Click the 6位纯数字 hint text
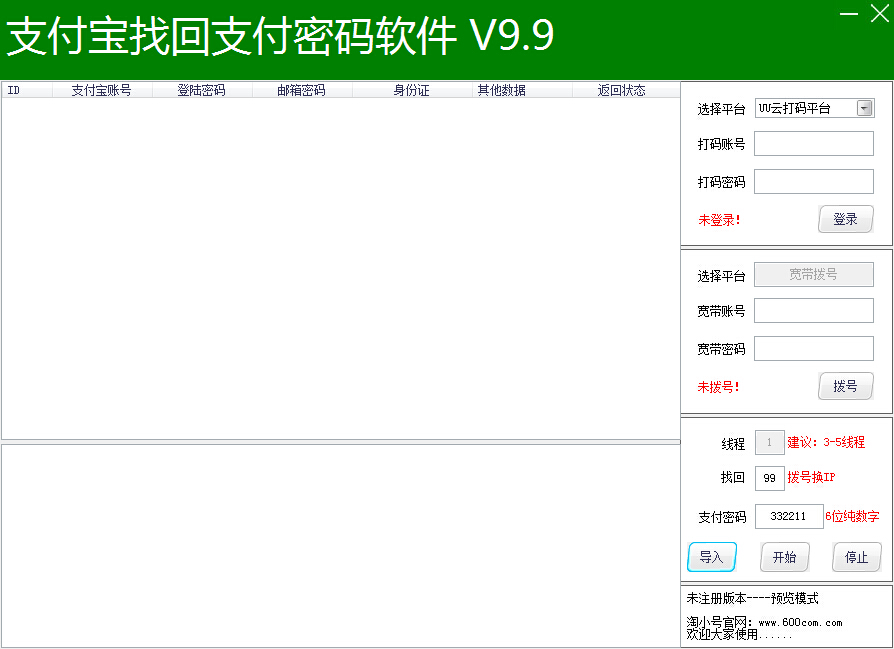The height and width of the screenshot is (649, 894). coord(852,516)
